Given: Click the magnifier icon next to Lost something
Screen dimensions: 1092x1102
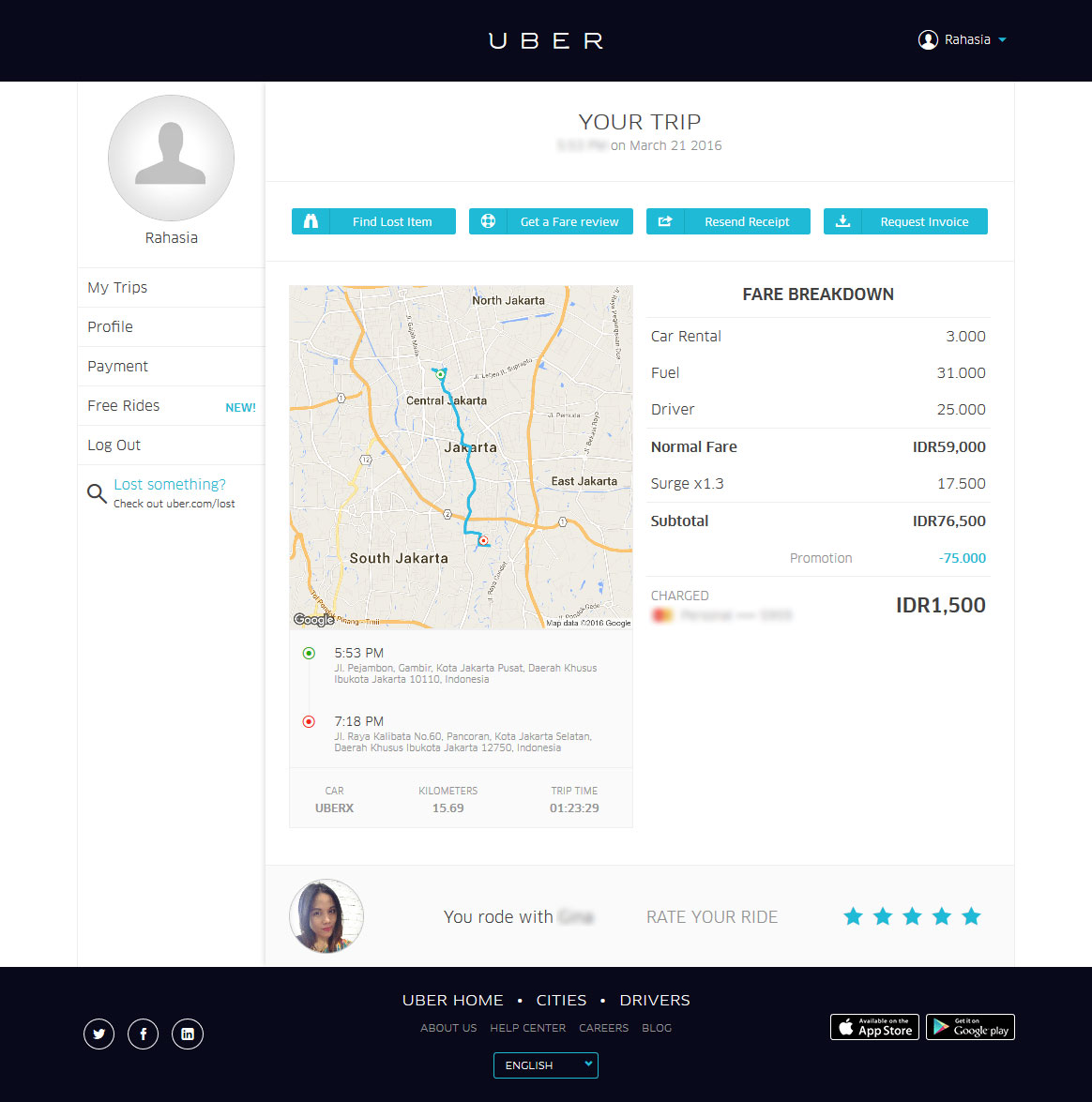Looking at the screenshot, I should click(x=97, y=493).
